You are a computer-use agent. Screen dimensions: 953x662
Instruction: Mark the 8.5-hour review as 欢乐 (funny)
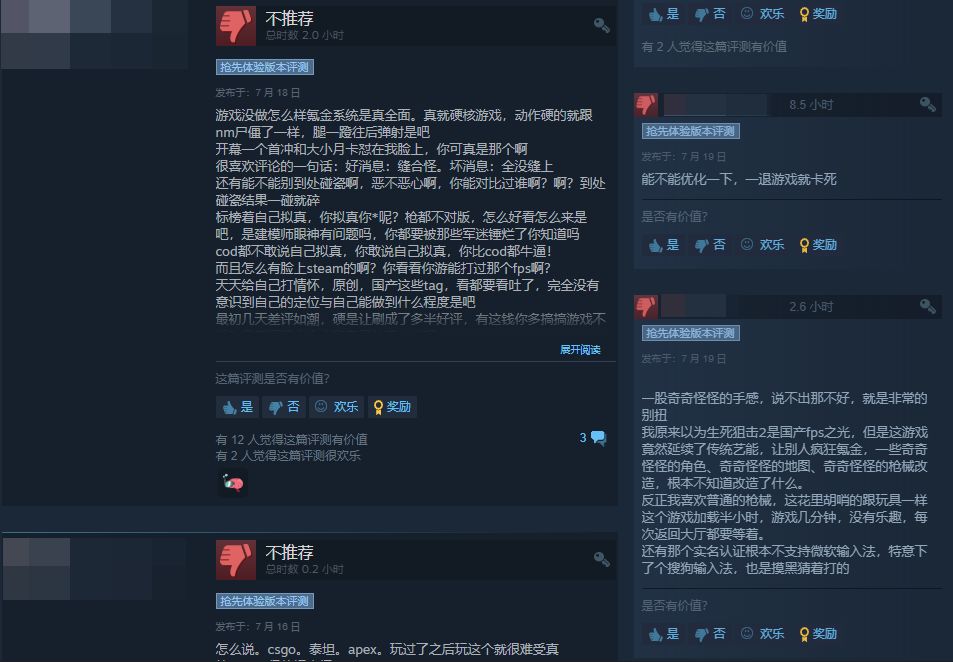coord(763,245)
